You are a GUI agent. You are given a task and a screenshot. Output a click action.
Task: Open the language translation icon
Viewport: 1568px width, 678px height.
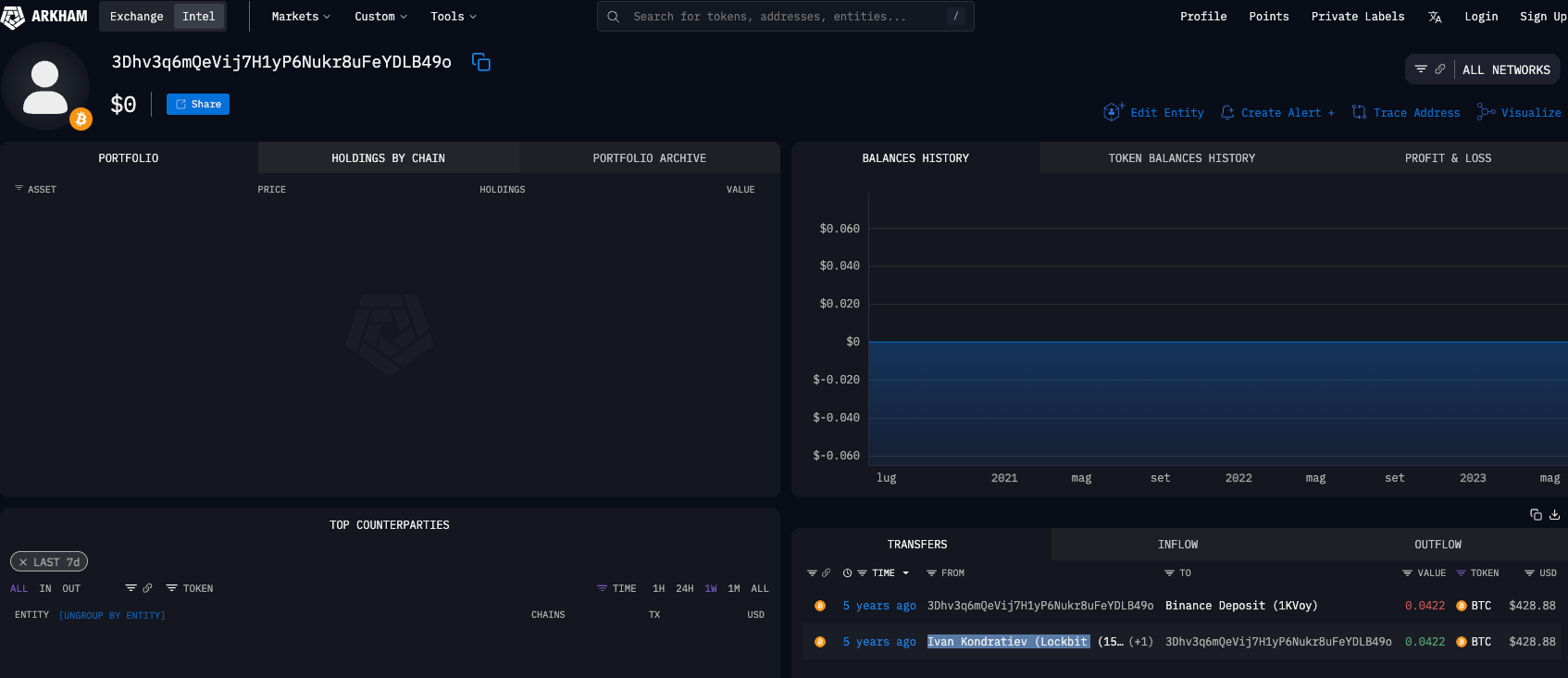point(1435,17)
